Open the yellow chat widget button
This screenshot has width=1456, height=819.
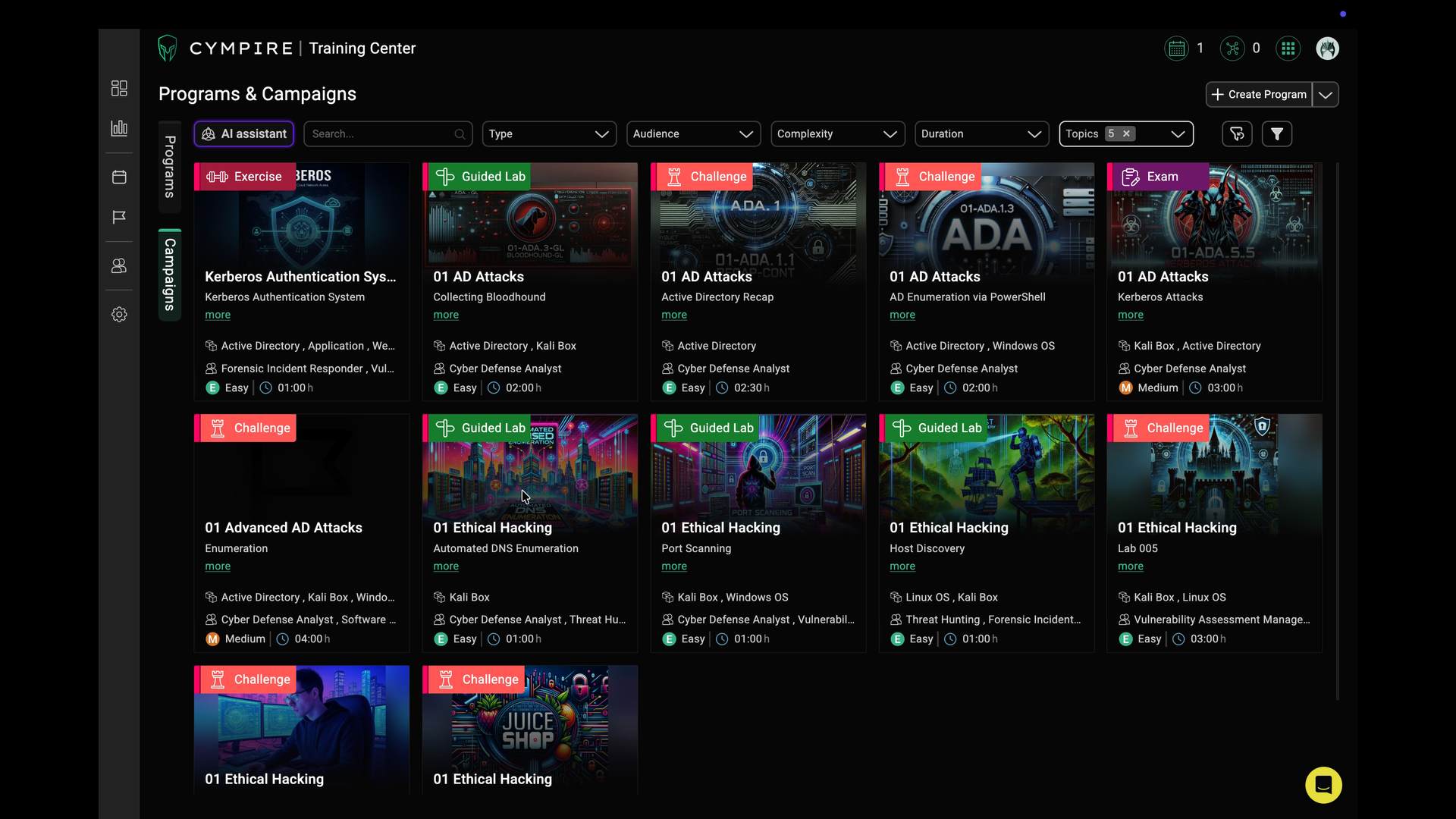1323,785
